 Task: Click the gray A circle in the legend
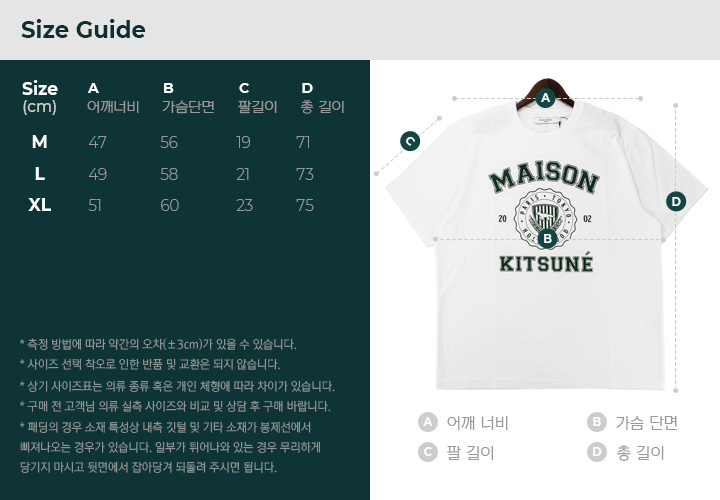pyautogui.click(x=427, y=422)
